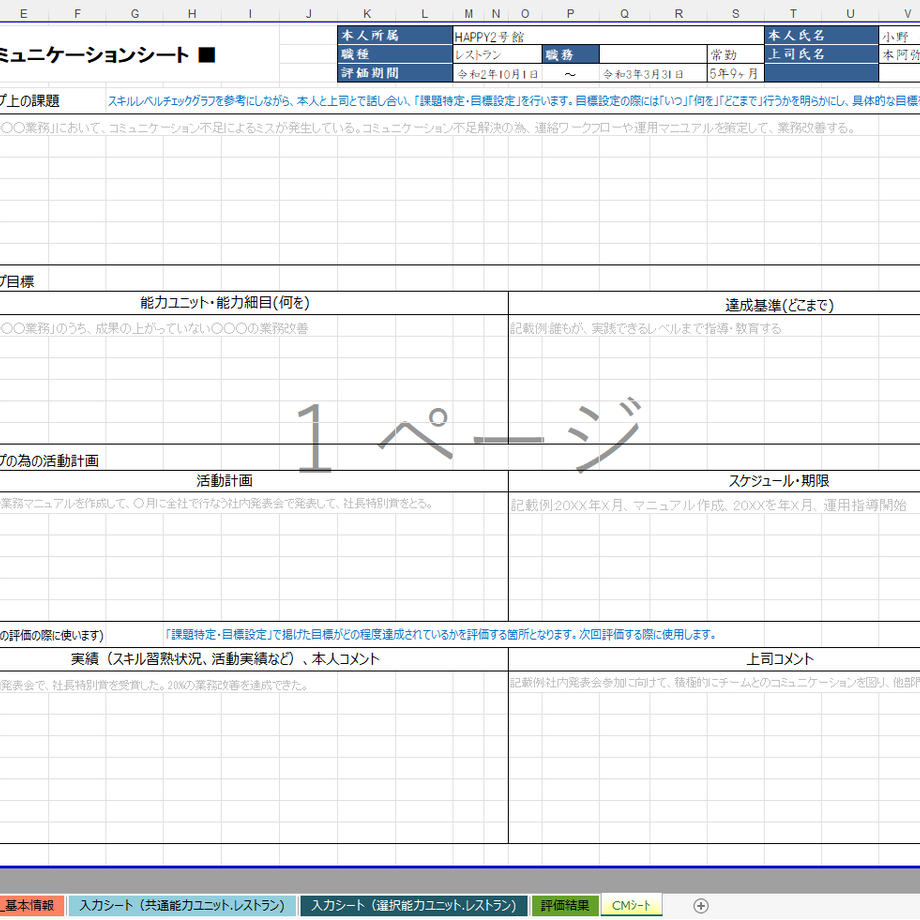The image size is (920, 920).
Task: Click the blue スキルレベルチェックグラフ instruction text
Action: pos(513,101)
